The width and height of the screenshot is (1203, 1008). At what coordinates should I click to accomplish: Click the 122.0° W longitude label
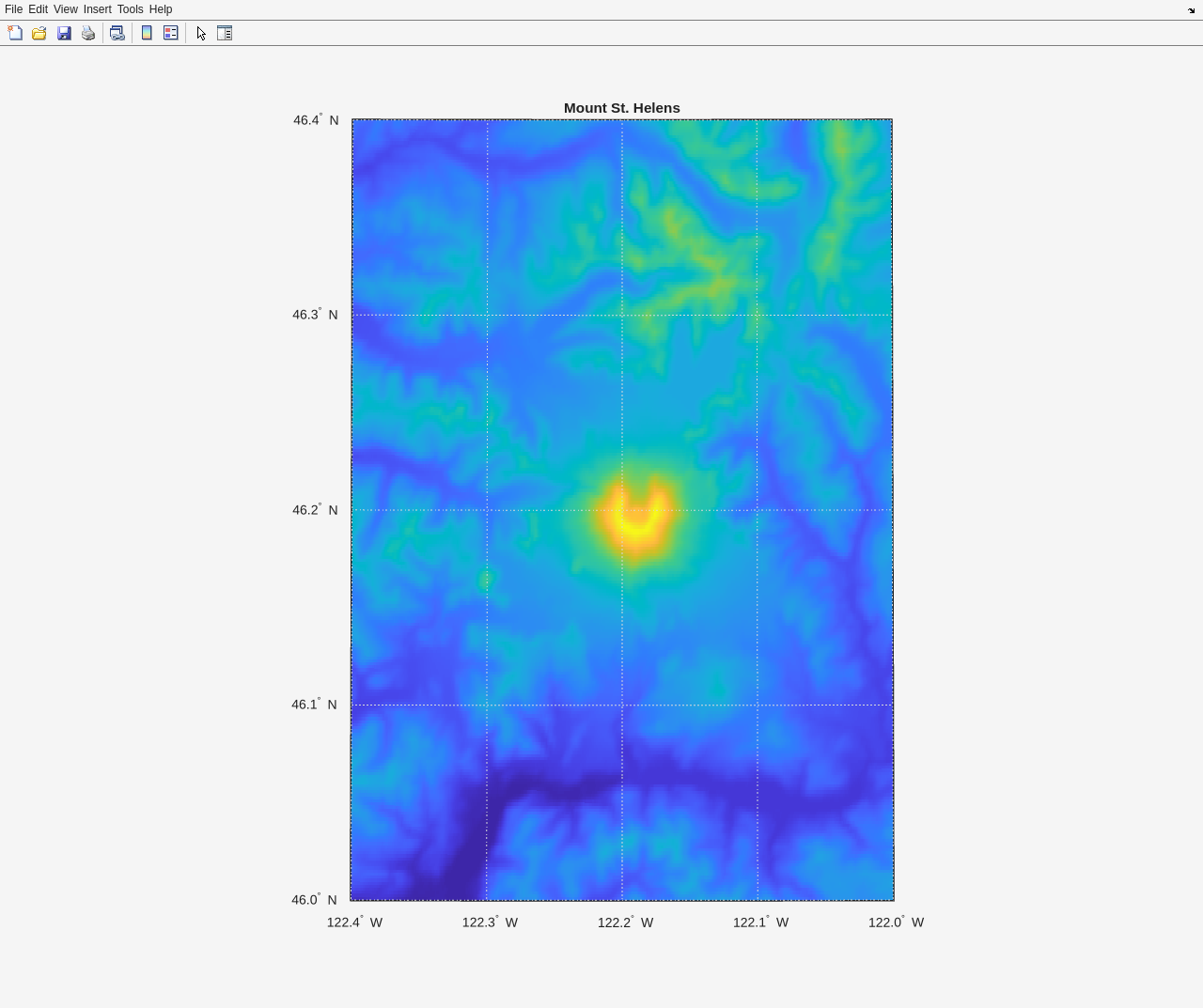coord(896,922)
